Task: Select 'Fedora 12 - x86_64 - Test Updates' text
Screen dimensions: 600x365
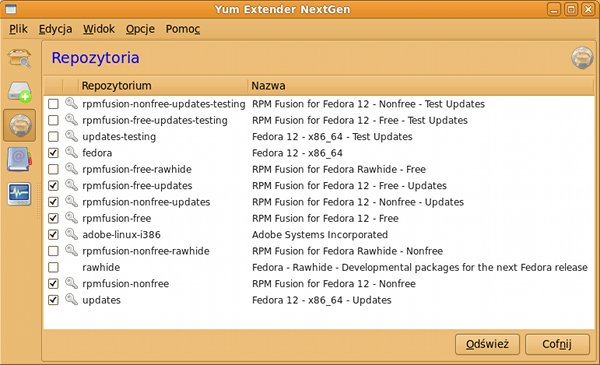Action: (332, 137)
